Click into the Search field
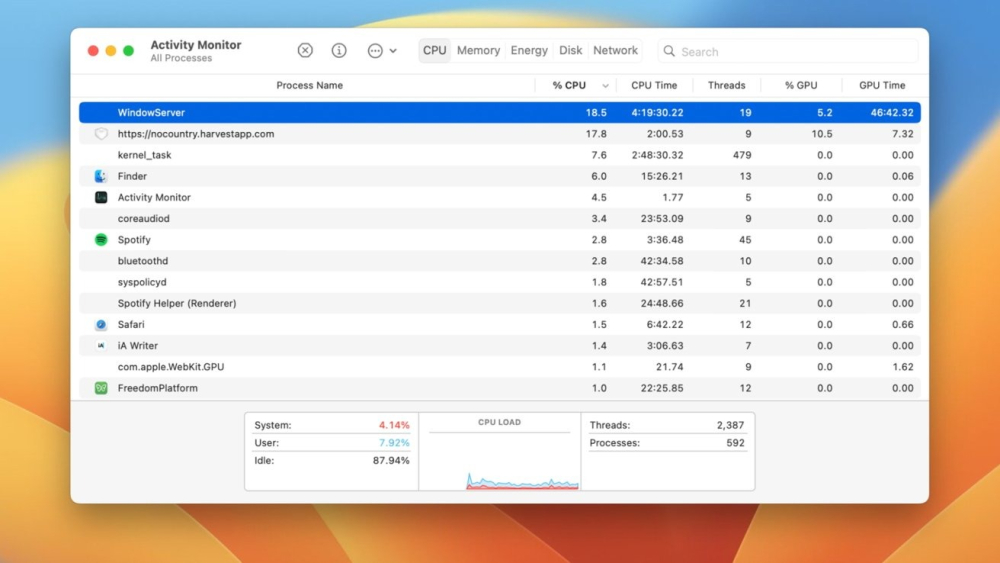Screen dimensions: 1000x563 (790, 51)
